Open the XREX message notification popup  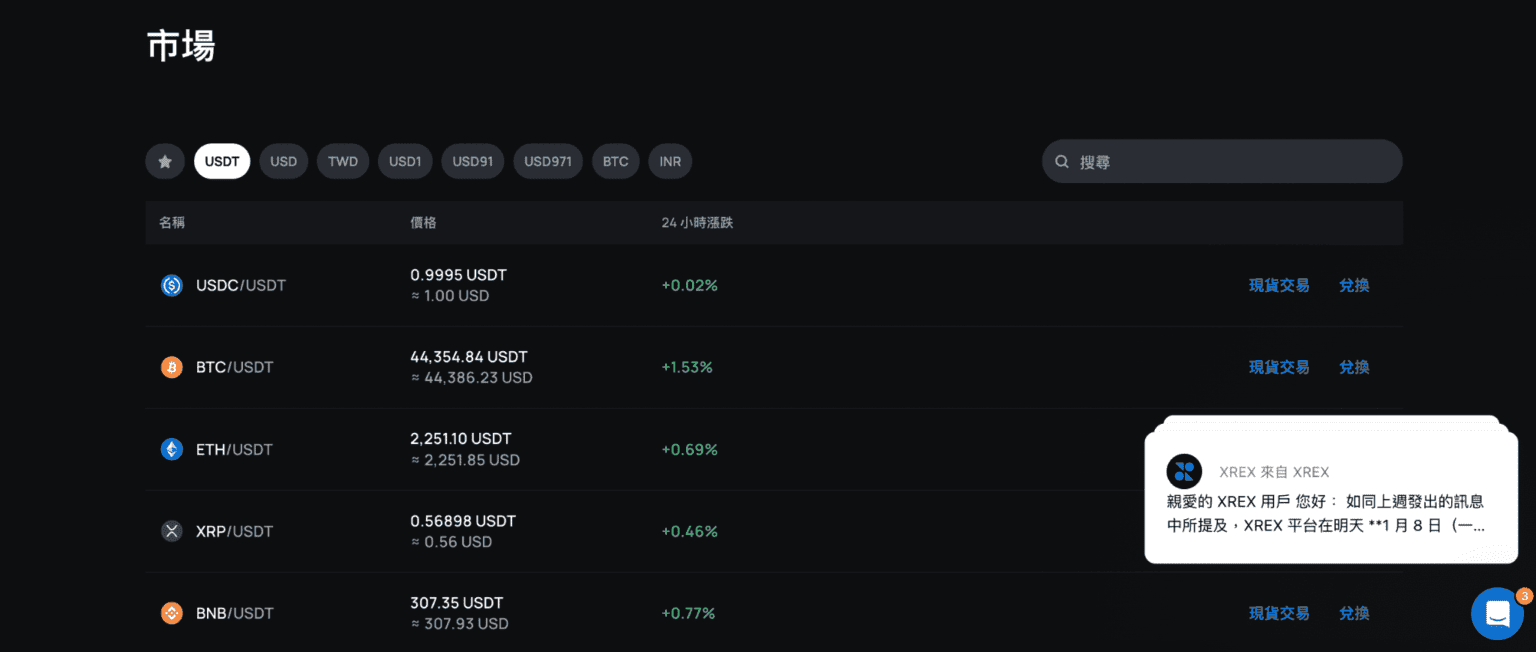[1330, 510]
